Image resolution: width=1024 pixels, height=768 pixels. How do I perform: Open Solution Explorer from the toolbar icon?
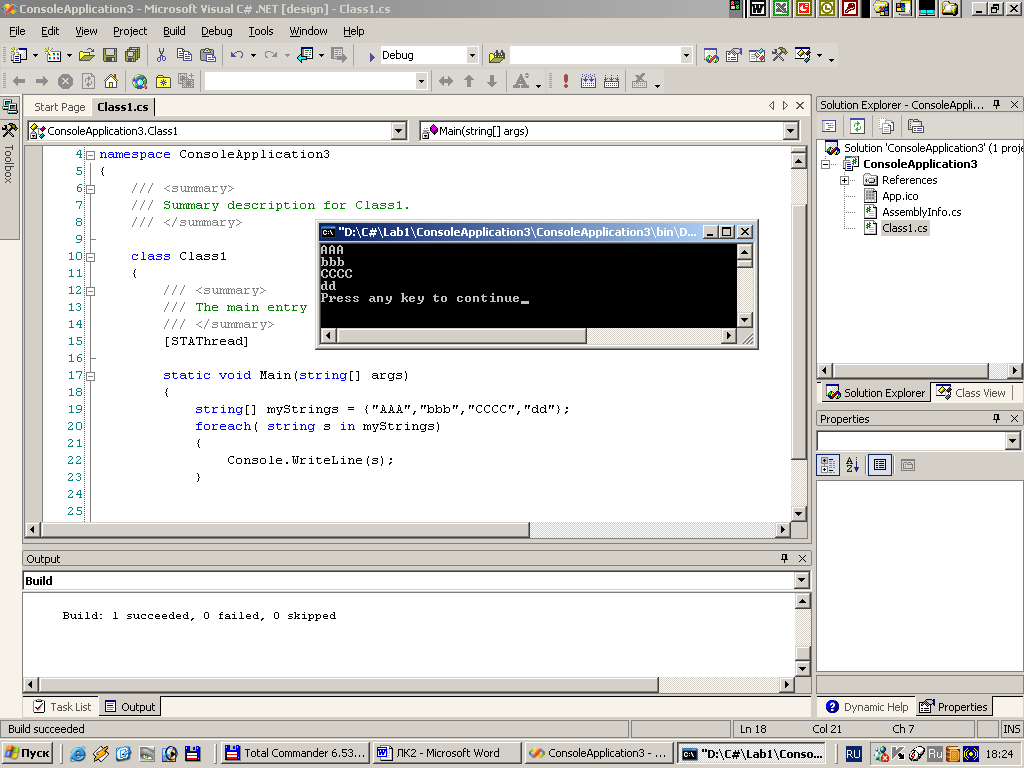pos(711,56)
